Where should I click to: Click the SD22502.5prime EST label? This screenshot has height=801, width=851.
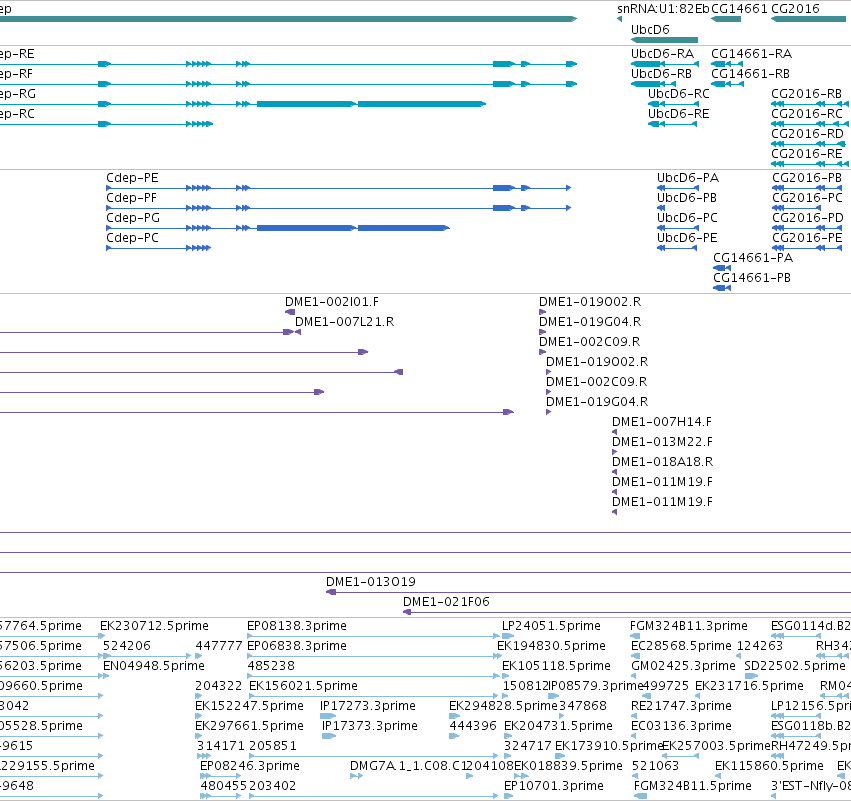click(795, 666)
